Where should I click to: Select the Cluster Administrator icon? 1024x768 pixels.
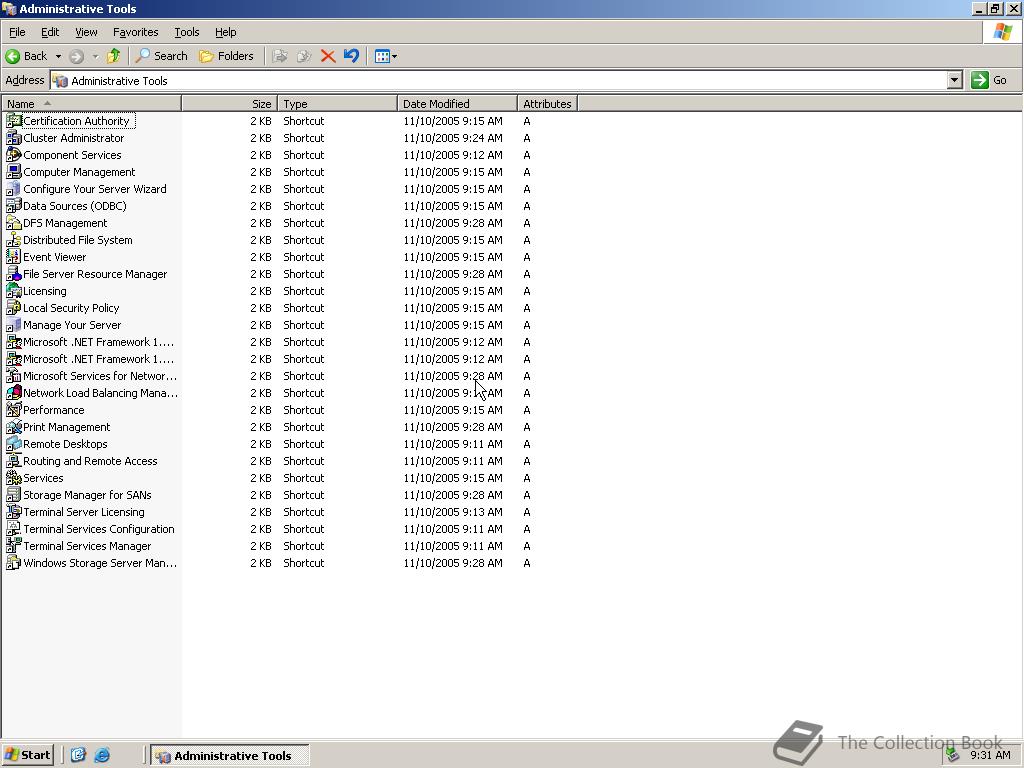tap(13, 138)
